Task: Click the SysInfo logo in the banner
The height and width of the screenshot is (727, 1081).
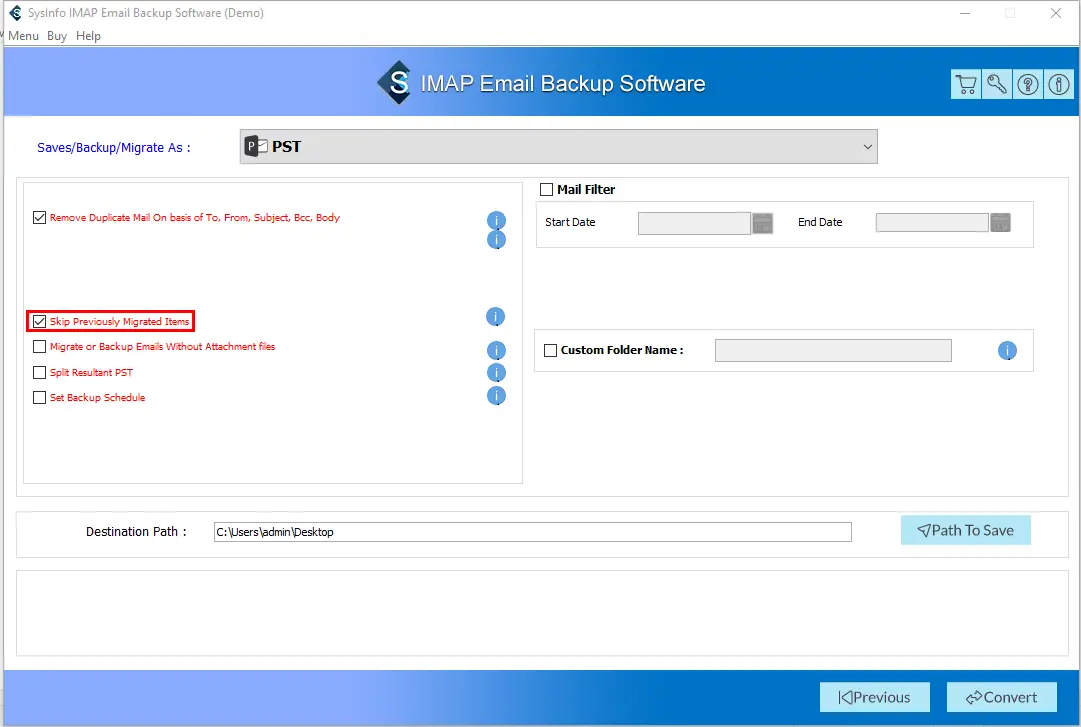Action: point(395,83)
